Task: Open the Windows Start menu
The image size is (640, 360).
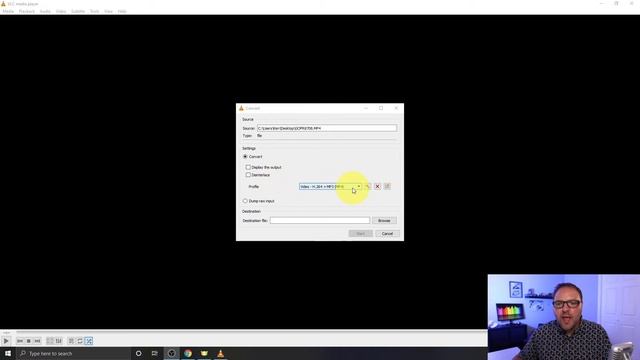Action: (8, 353)
